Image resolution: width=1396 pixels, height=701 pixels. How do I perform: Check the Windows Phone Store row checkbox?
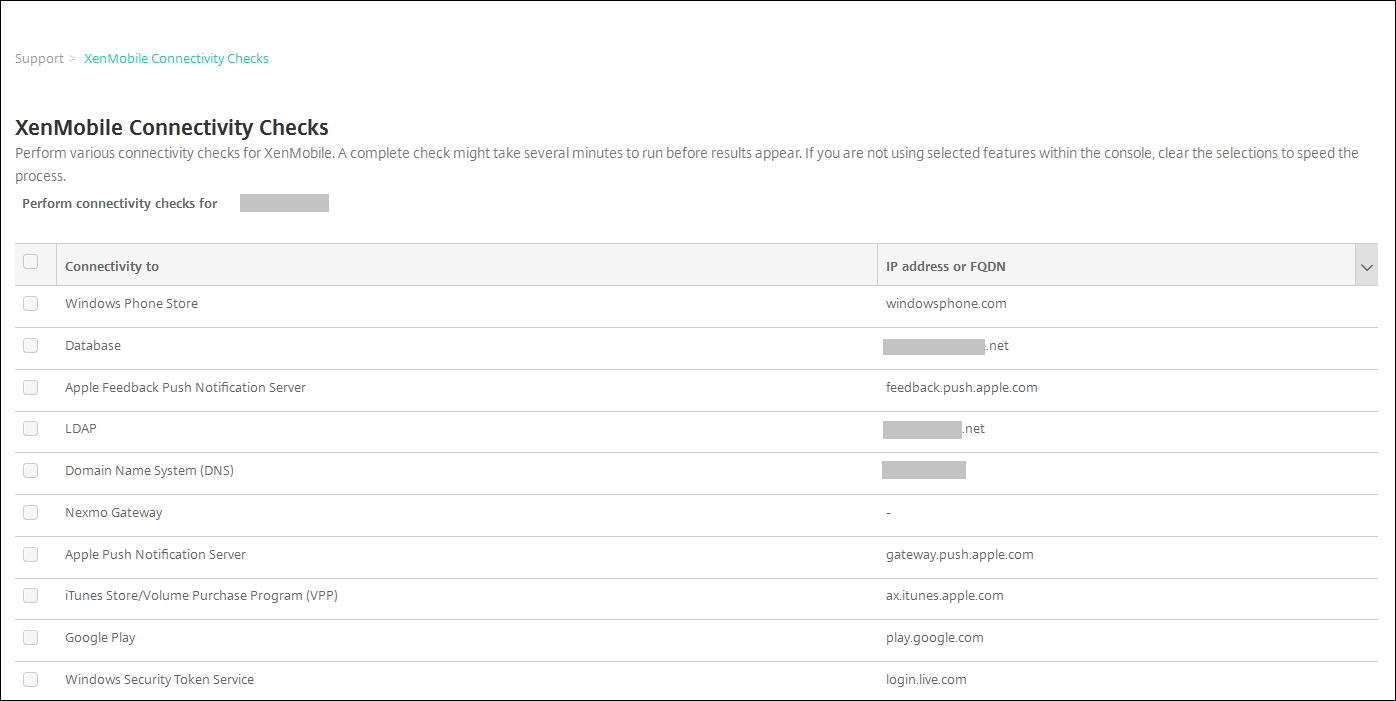point(31,304)
